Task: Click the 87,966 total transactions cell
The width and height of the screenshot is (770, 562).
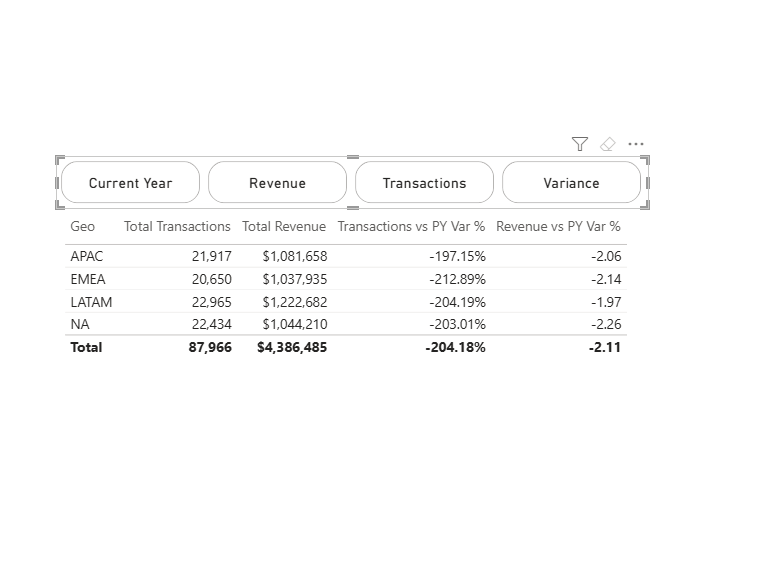Action: [210, 347]
